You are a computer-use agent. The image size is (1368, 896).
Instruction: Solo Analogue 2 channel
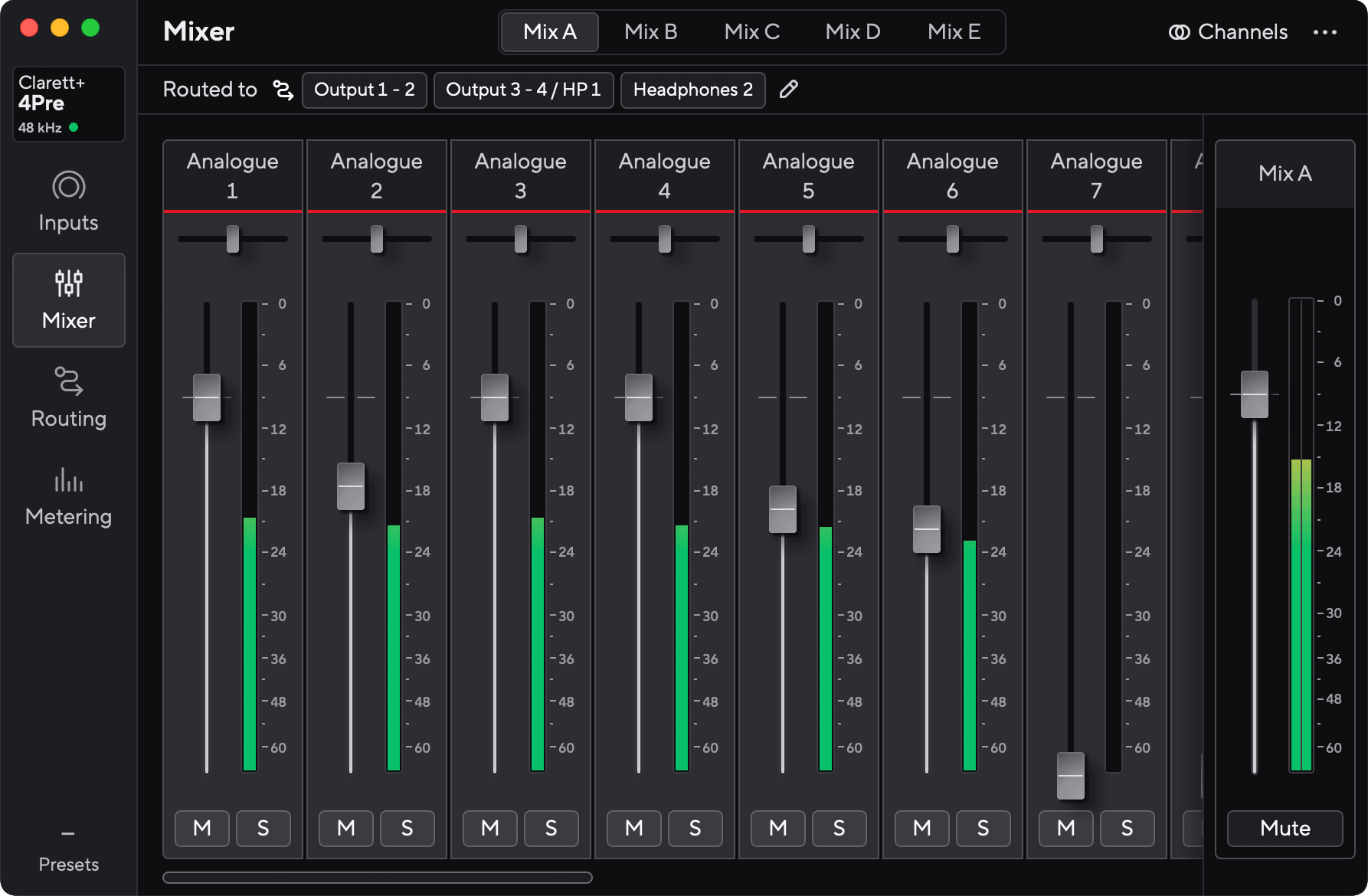pos(407,828)
